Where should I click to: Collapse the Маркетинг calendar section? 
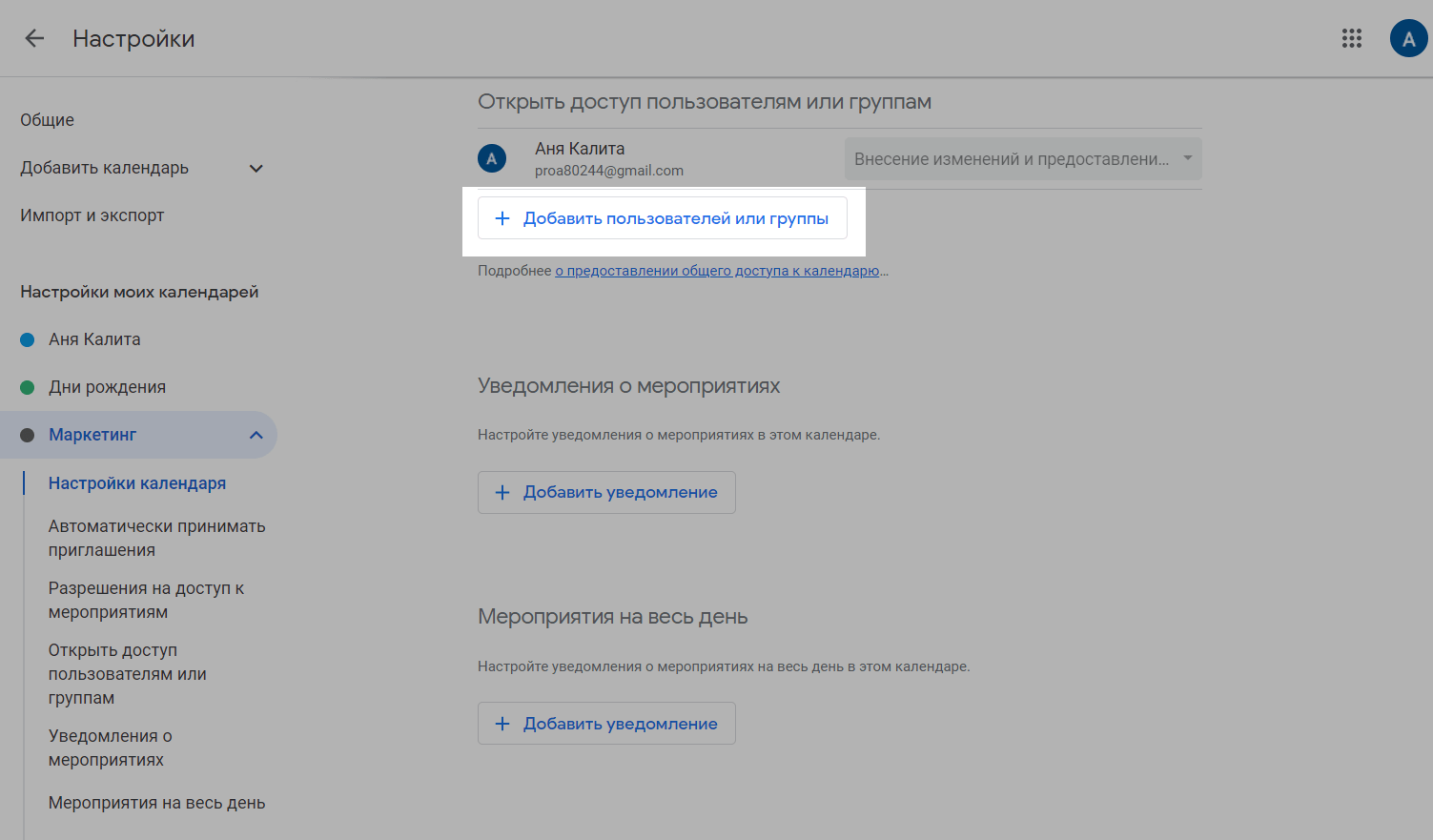[x=256, y=435]
